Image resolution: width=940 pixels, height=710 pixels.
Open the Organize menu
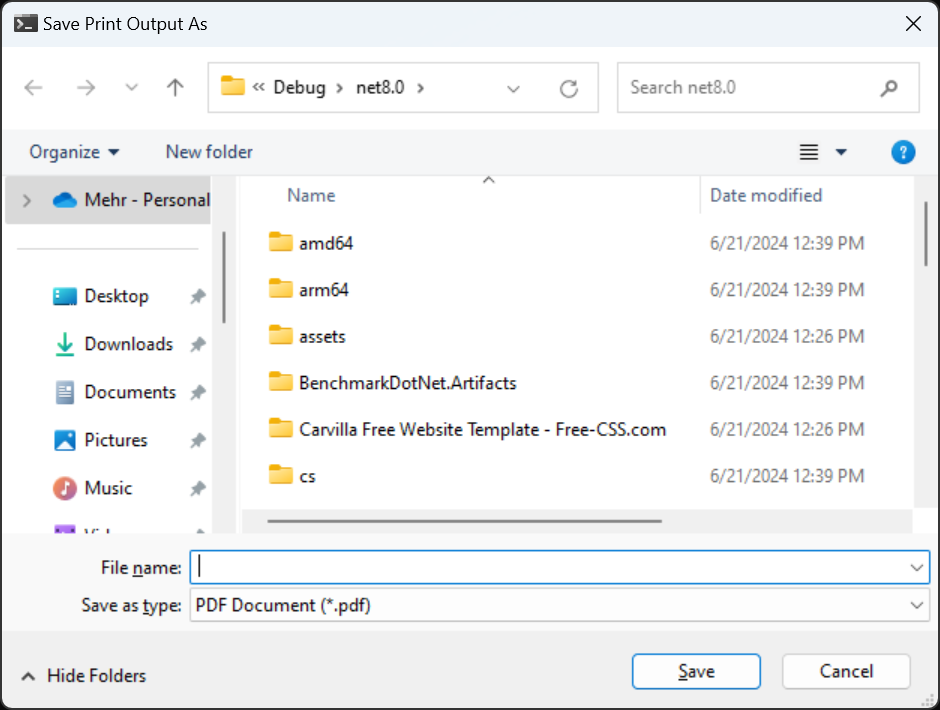[74, 152]
